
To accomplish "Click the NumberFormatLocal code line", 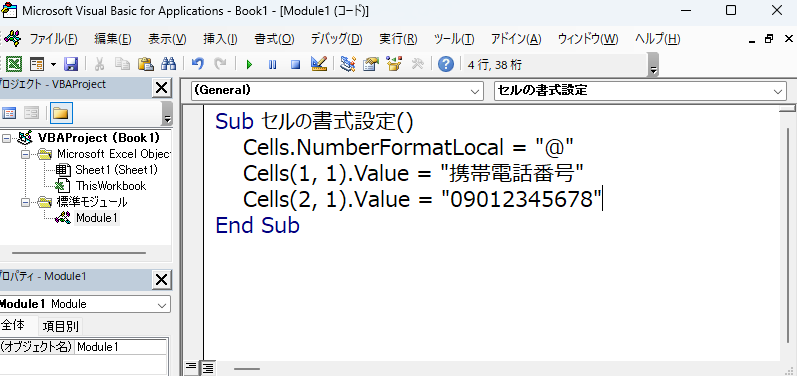I will coord(408,148).
